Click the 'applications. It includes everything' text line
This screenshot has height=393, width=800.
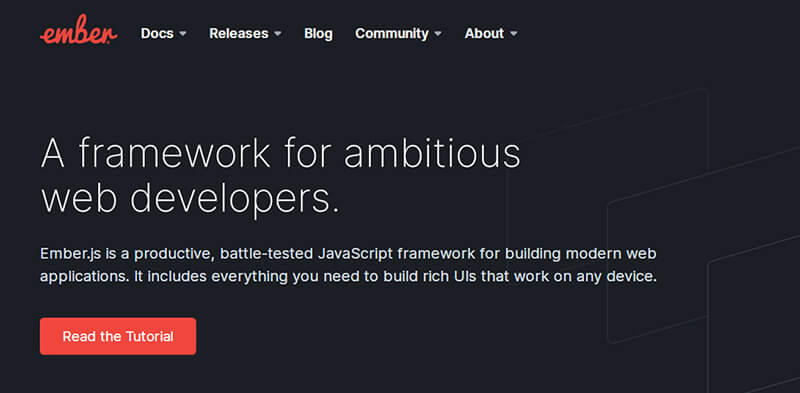[348, 277]
